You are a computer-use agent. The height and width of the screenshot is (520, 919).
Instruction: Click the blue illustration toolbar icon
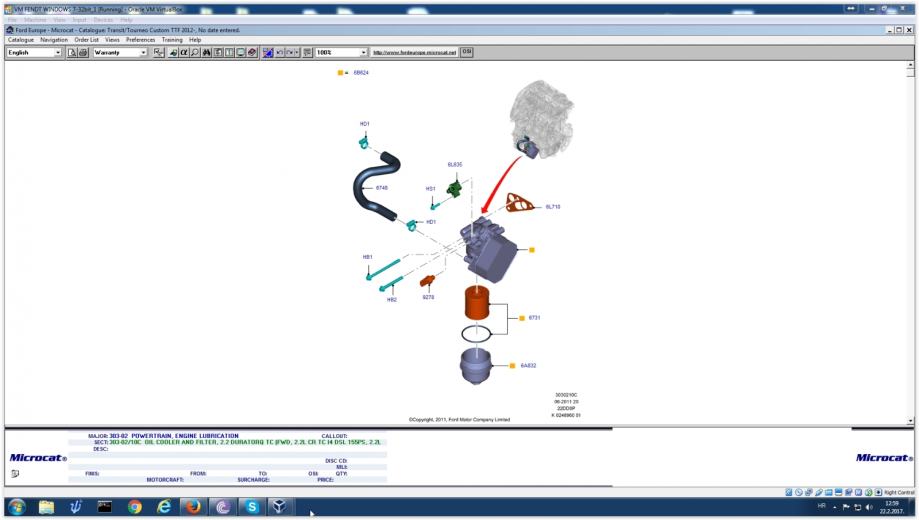click(x=268, y=53)
